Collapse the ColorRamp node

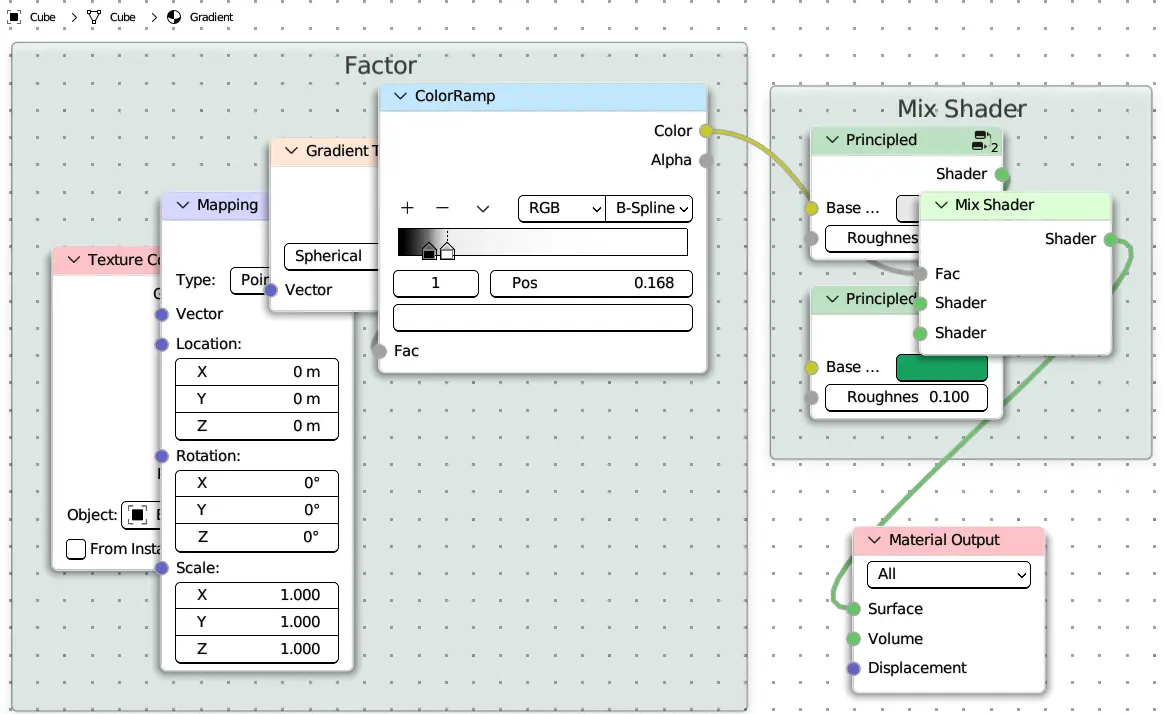tap(400, 96)
